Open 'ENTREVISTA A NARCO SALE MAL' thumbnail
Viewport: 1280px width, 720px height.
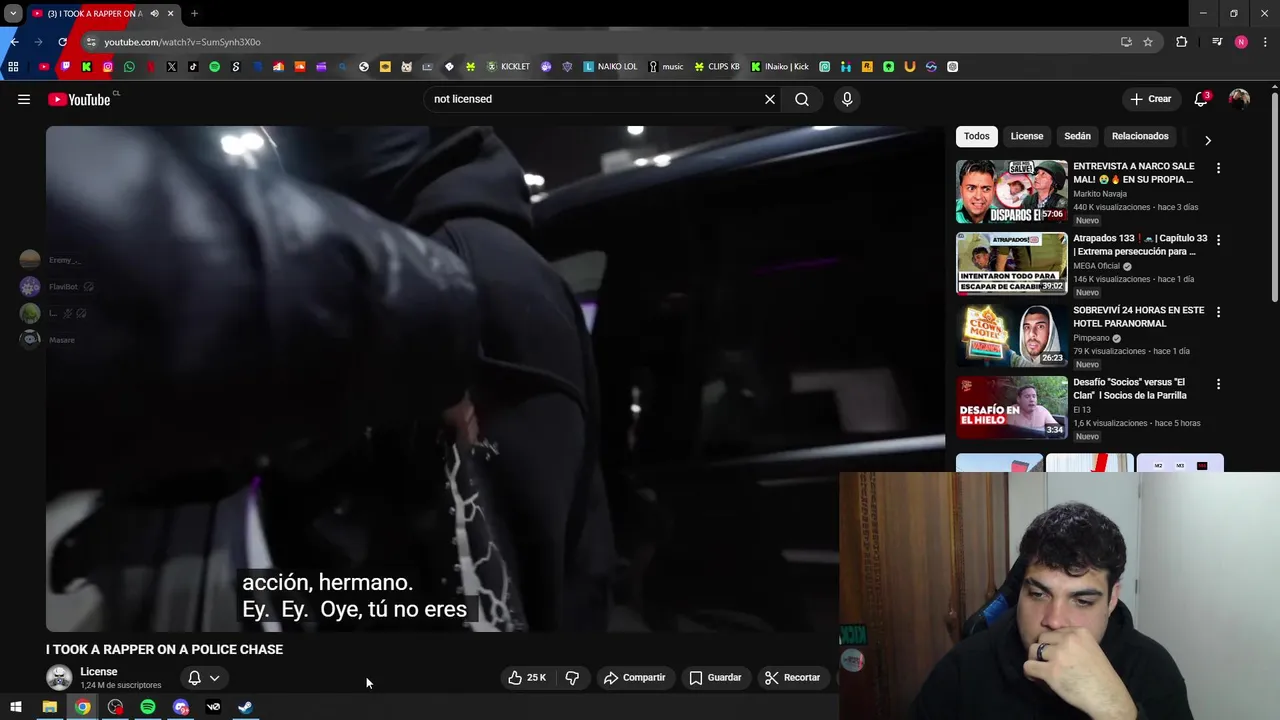click(1011, 191)
